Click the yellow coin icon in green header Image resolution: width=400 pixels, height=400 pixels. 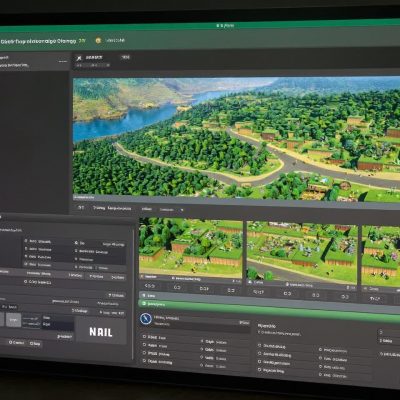[98, 41]
